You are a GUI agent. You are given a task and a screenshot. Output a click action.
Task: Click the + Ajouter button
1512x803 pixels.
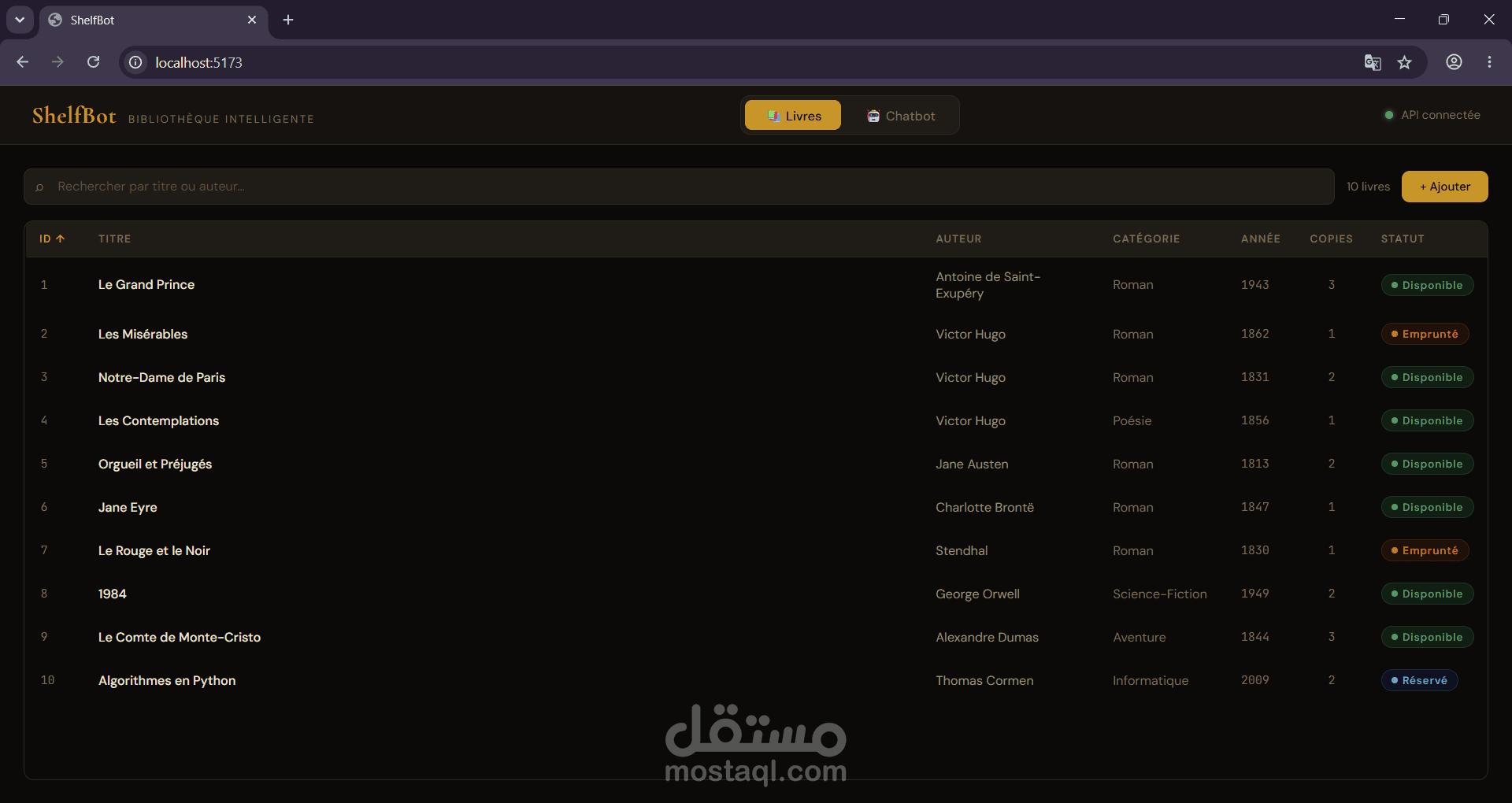pyautogui.click(x=1444, y=187)
